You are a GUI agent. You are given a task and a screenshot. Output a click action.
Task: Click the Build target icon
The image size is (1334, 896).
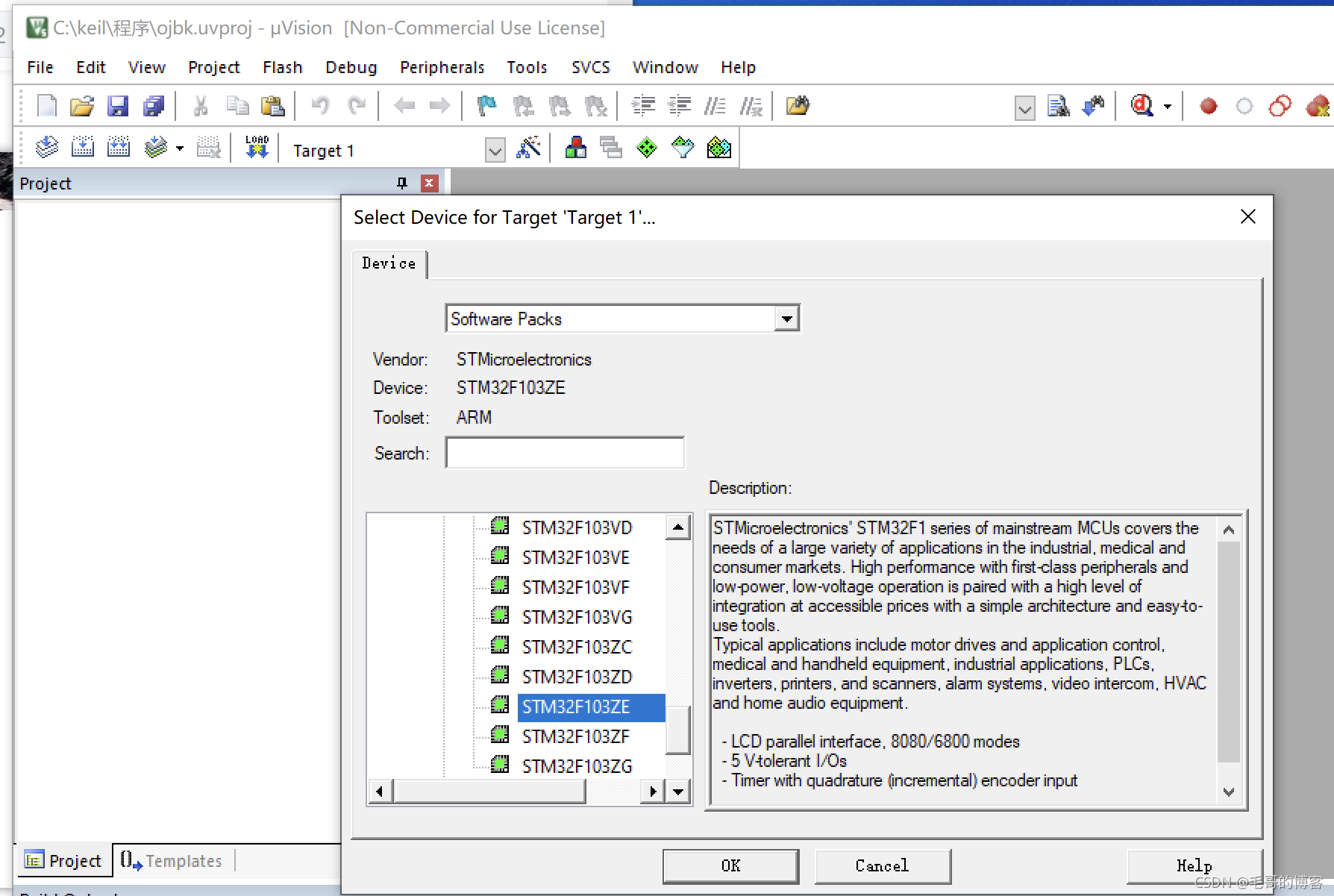coord(82,147)
